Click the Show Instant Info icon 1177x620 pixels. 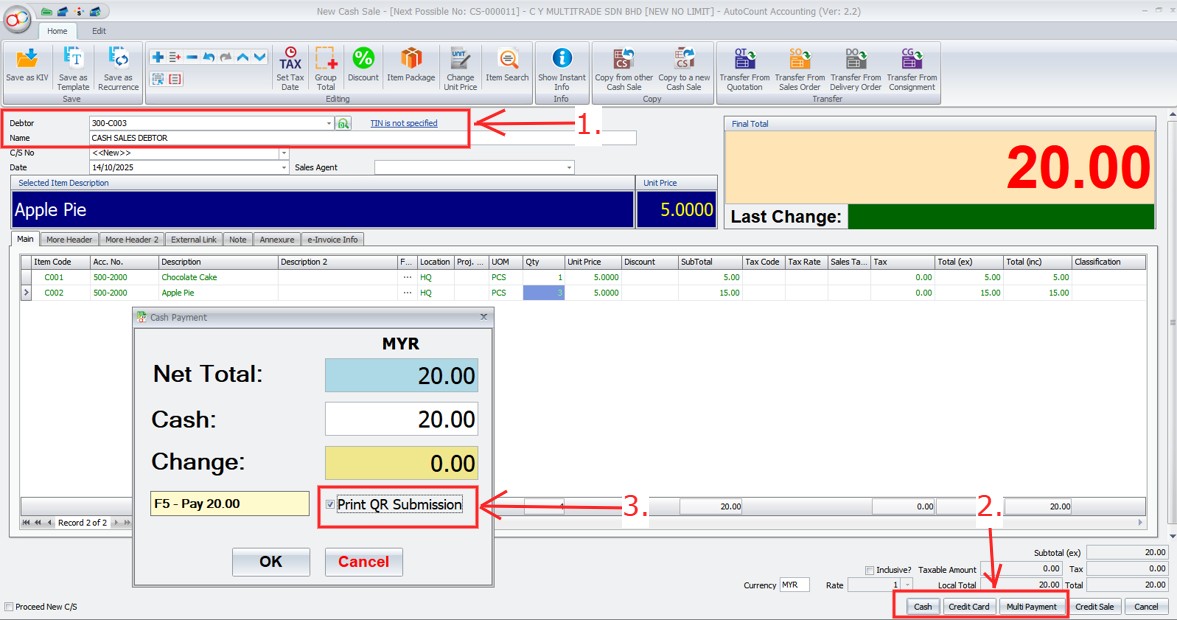point(562,66)
